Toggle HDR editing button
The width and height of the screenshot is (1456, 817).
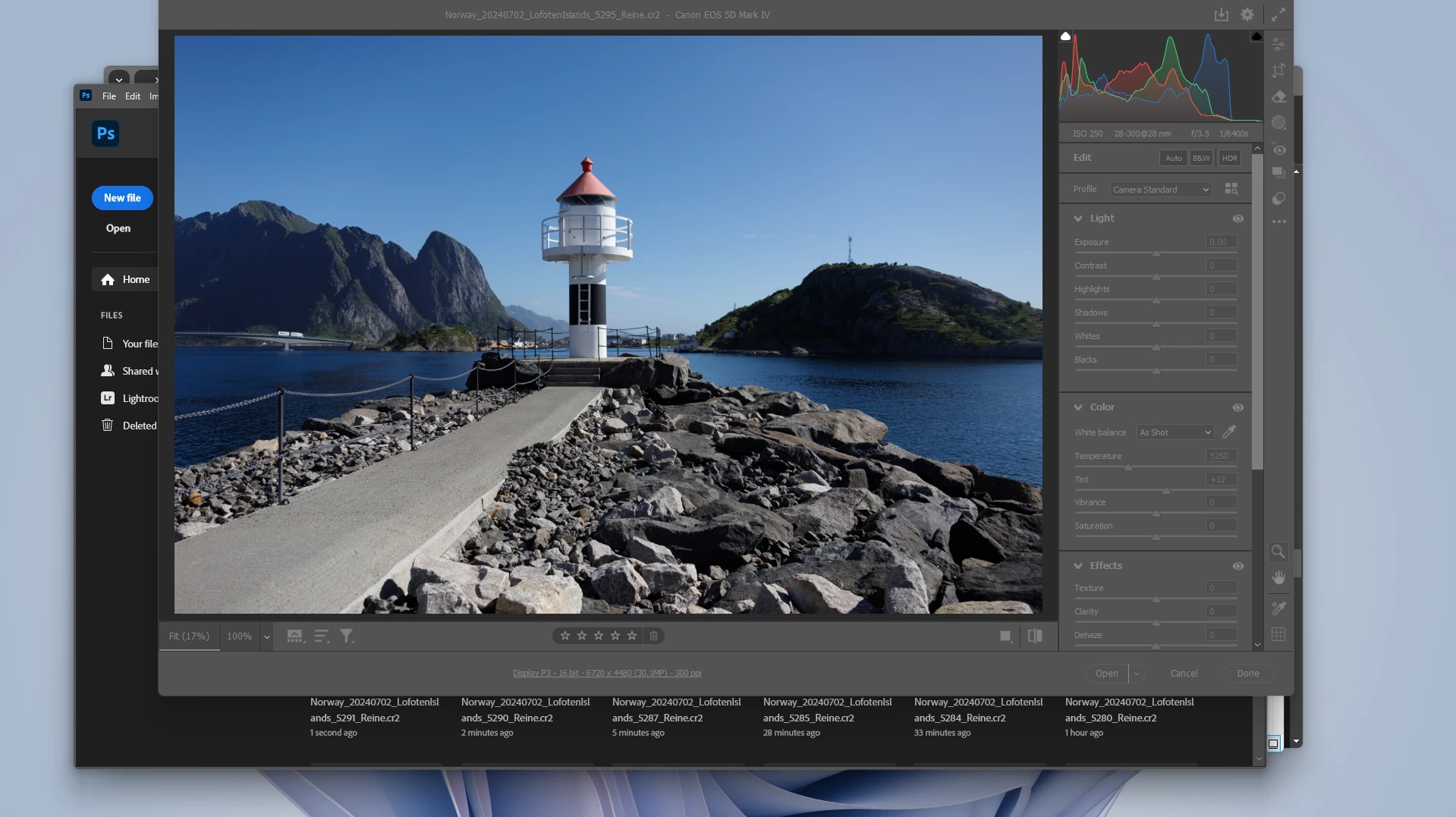pos(1229,158)
